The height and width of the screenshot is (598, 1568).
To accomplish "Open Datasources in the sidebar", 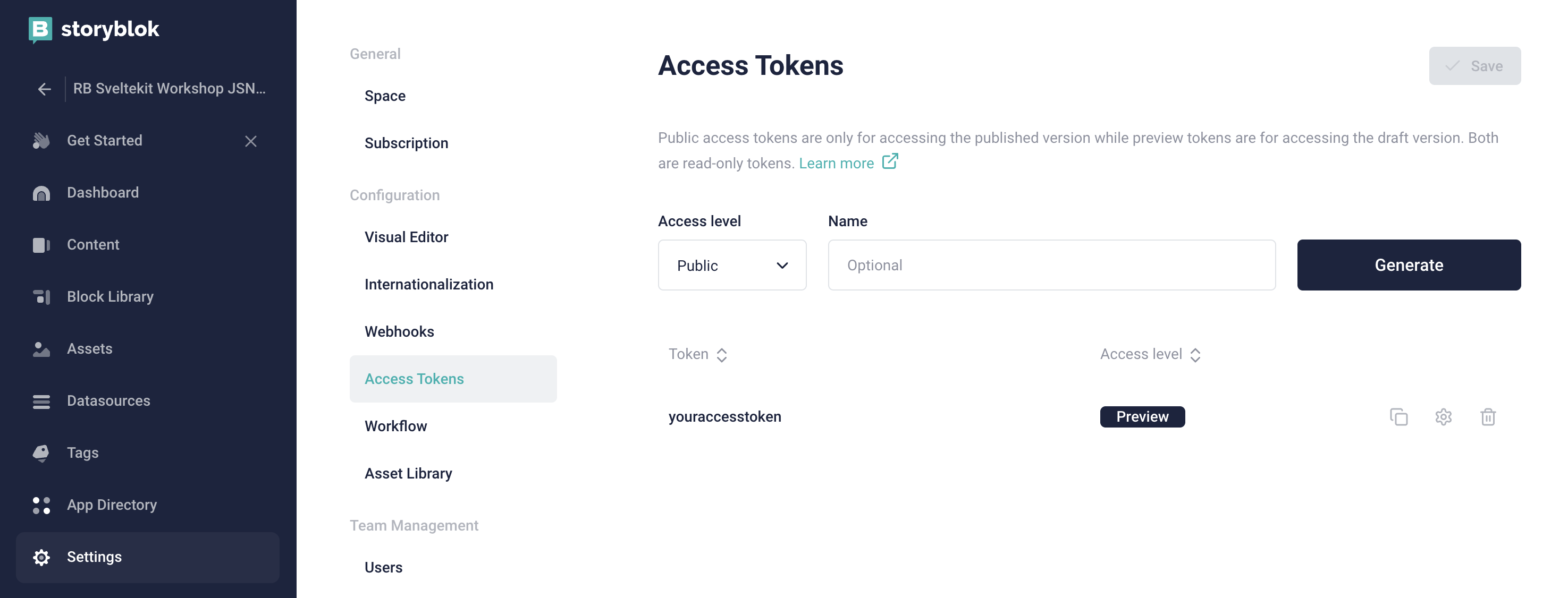I will tap(108, 400).
